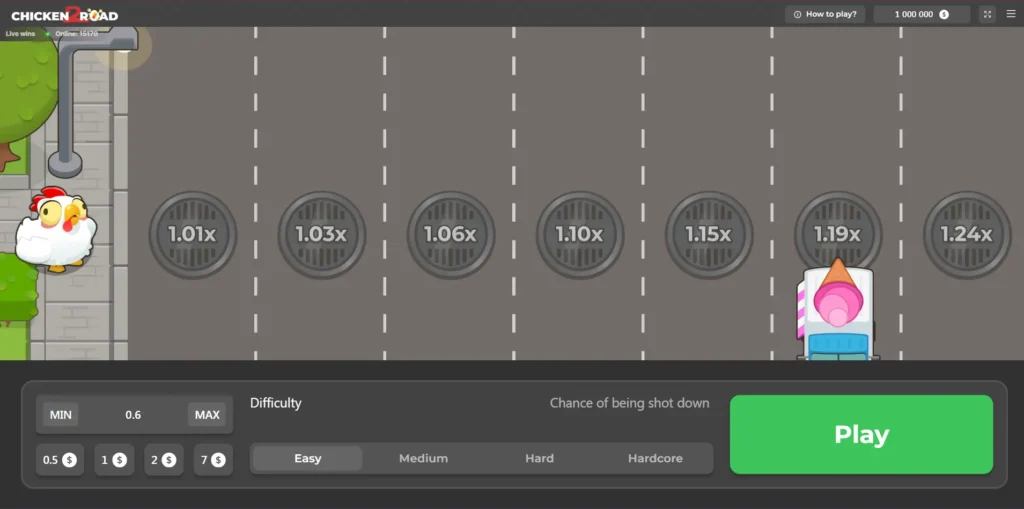Choose Hardcore difficulty
The width and height of the screenshot is (1024, 509).
click(655, 458)
